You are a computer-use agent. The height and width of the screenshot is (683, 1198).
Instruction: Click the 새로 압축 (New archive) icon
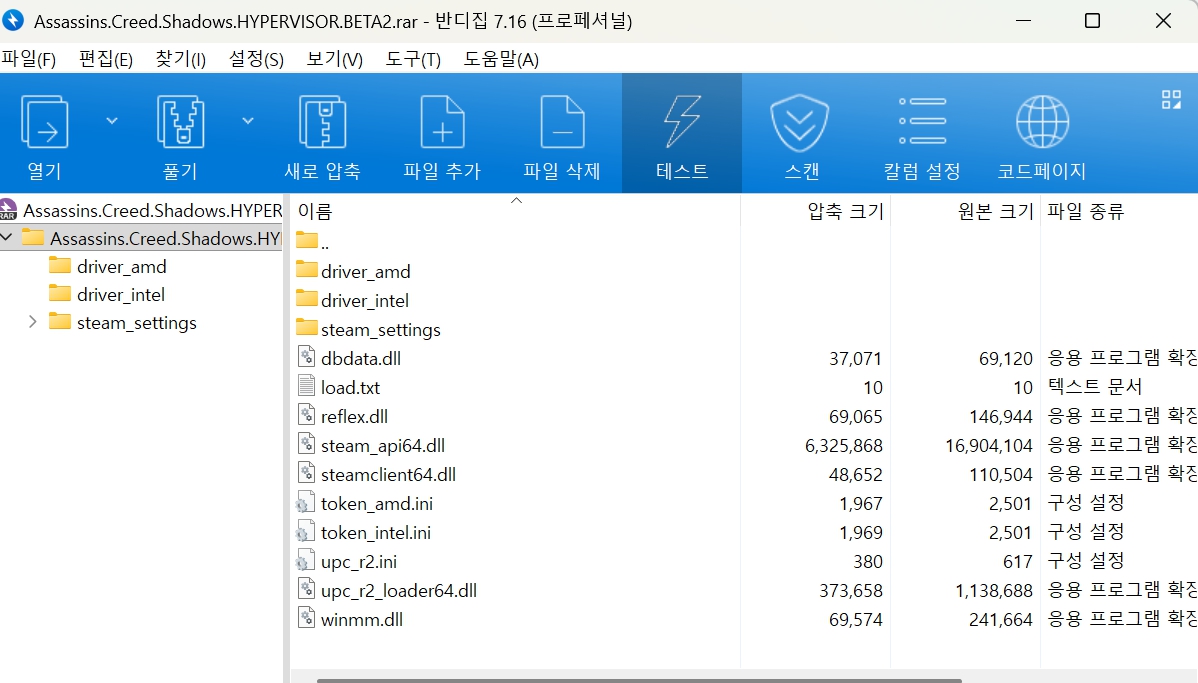pyautogui.click(x=322, y=123)
